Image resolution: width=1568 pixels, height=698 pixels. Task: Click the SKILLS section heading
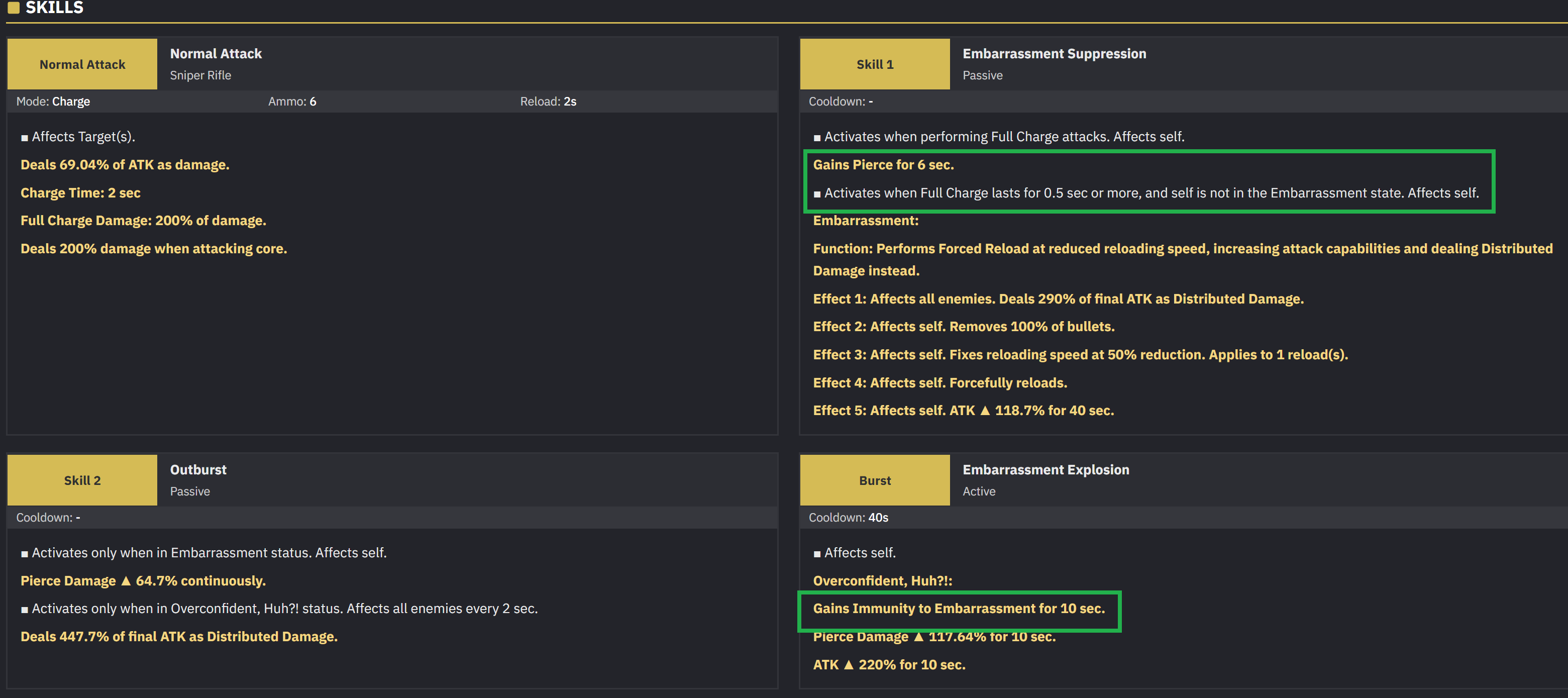(x=54, y=8)
